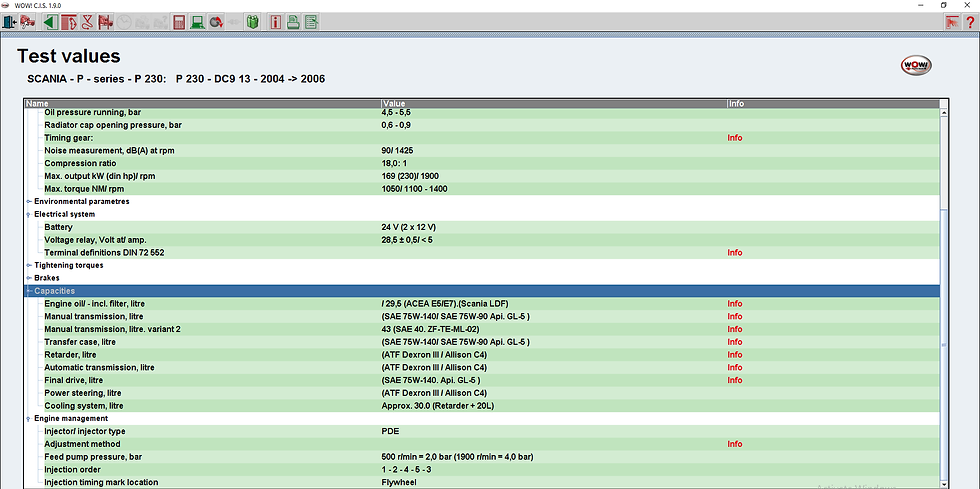Click the Name column header
This screenshot has height=489, width=980.
point(203,103)
